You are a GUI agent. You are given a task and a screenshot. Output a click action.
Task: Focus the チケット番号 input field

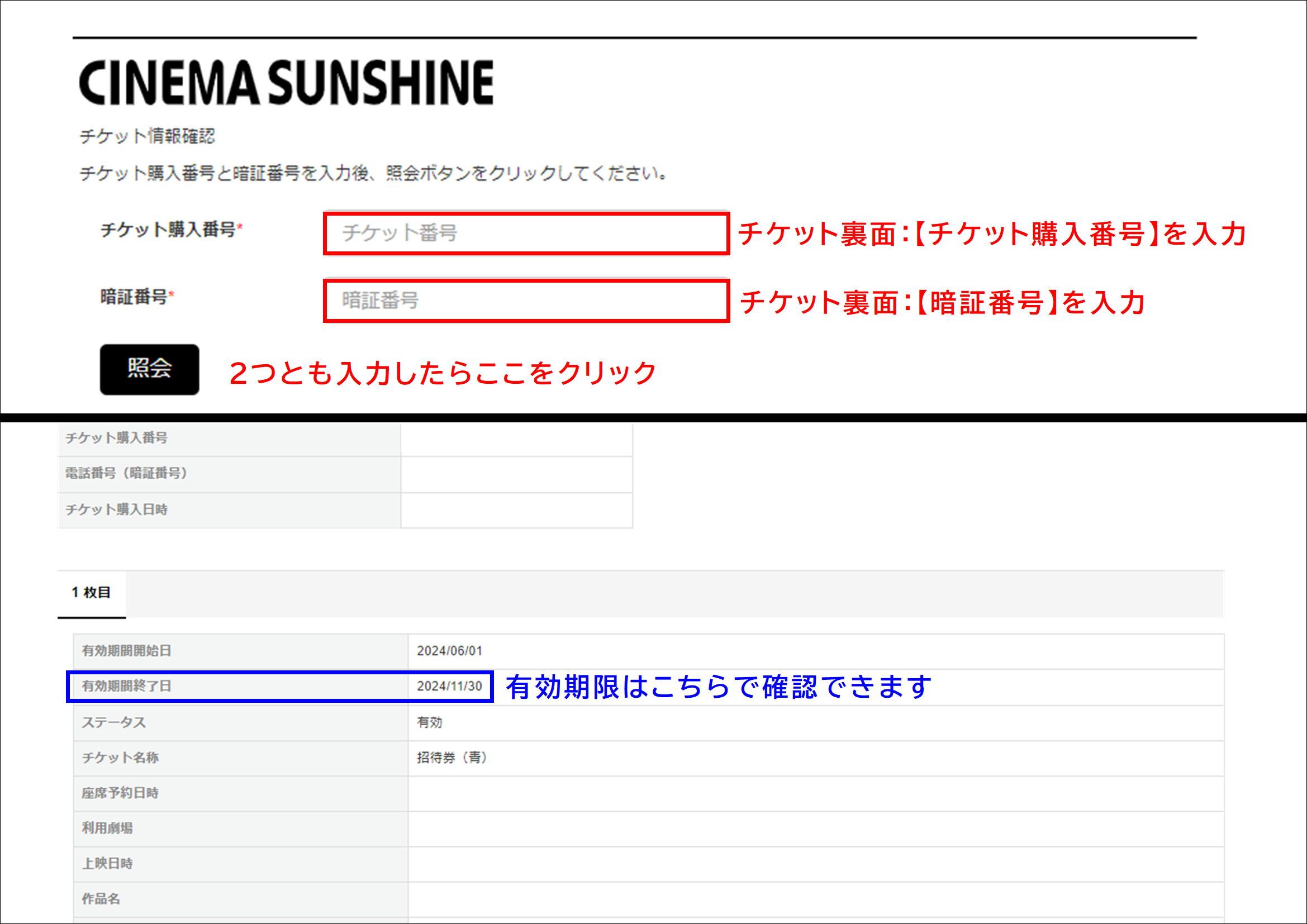point(526,234)
